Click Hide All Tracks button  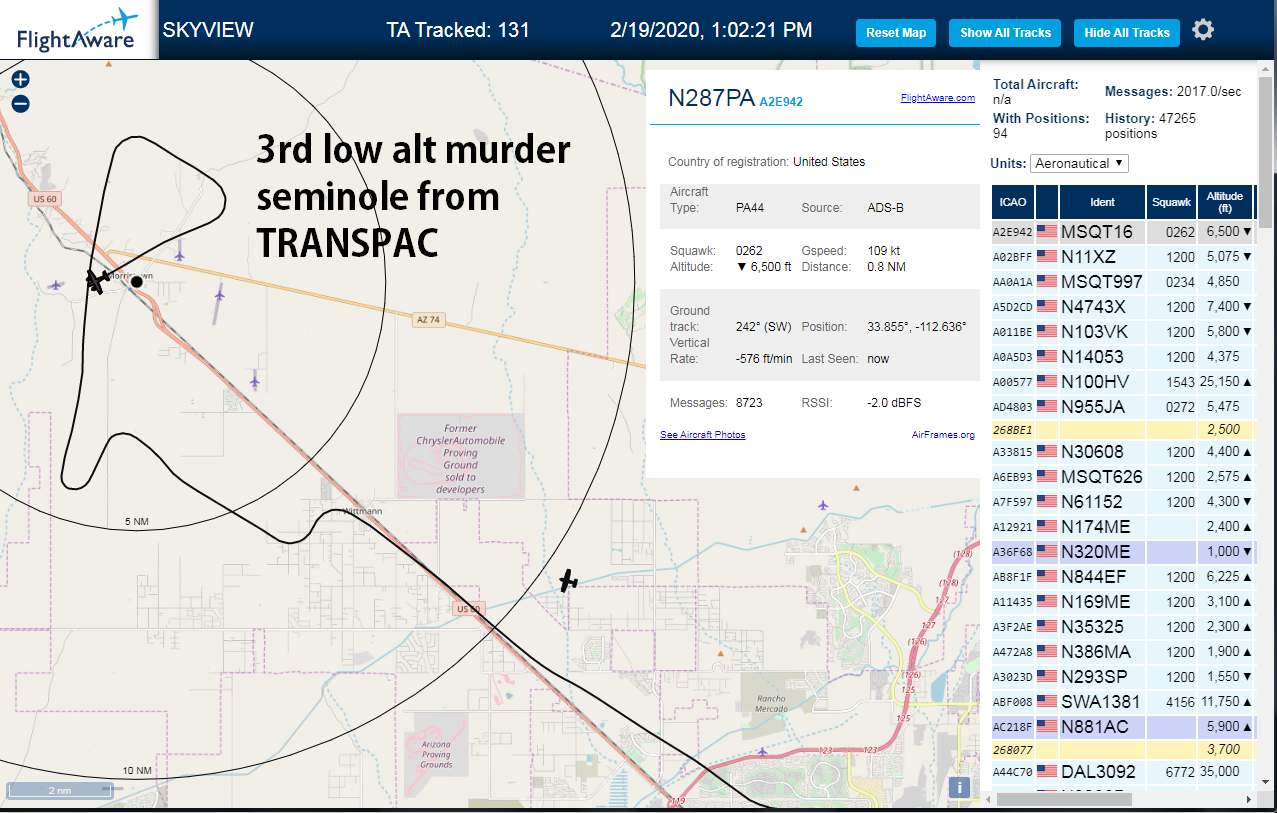pos(1127,33)
